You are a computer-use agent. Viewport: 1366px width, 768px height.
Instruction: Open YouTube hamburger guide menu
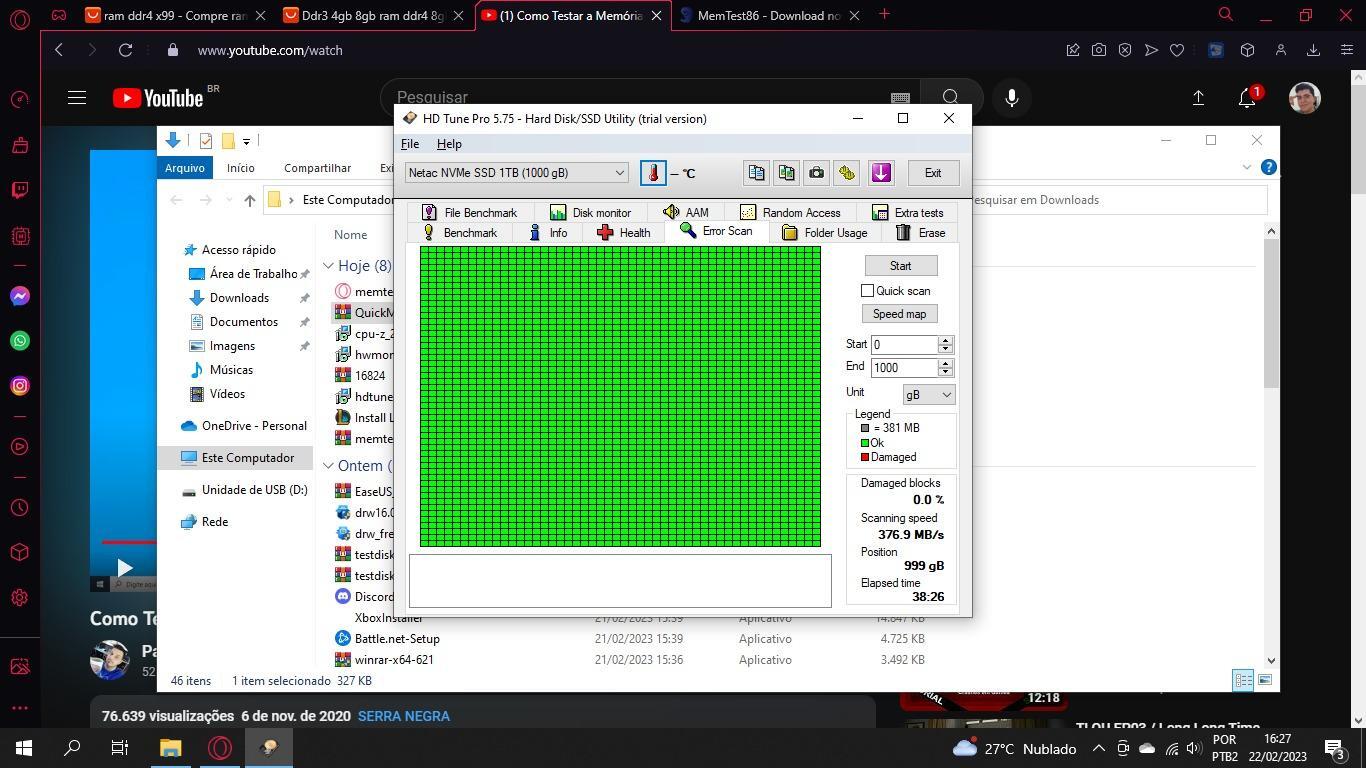(x=77, y=97)
